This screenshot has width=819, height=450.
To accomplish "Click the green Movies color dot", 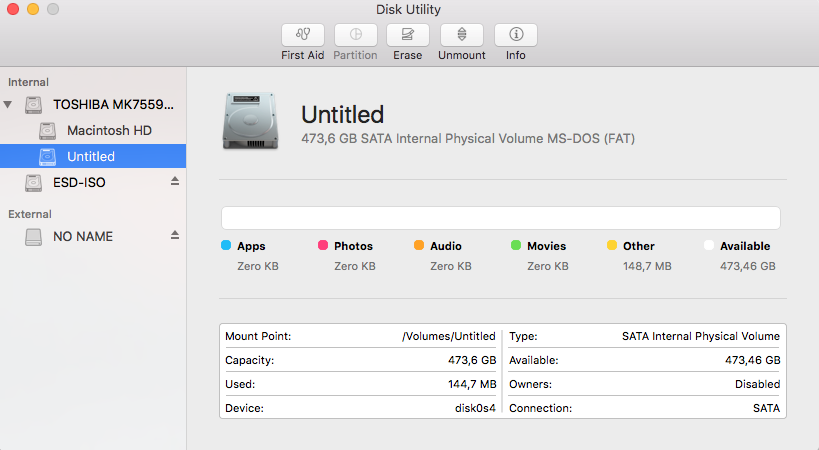I will (x=516, y=245).
